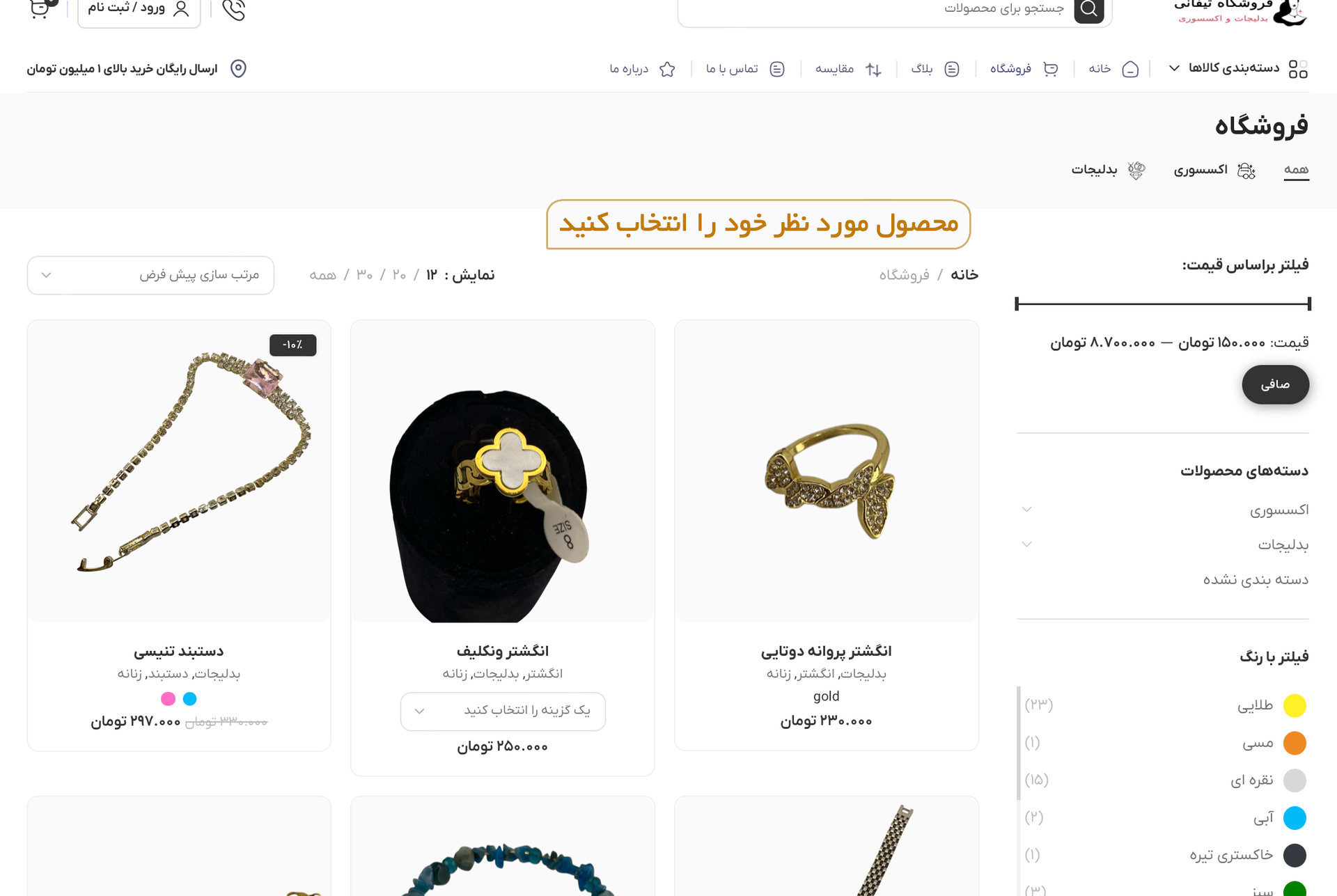Image resolution: width=1337 pixels, height=896 pixels.
Task: Open the مرتب سازی پیش فرض sort dropdown
Action: click(150, 276)
